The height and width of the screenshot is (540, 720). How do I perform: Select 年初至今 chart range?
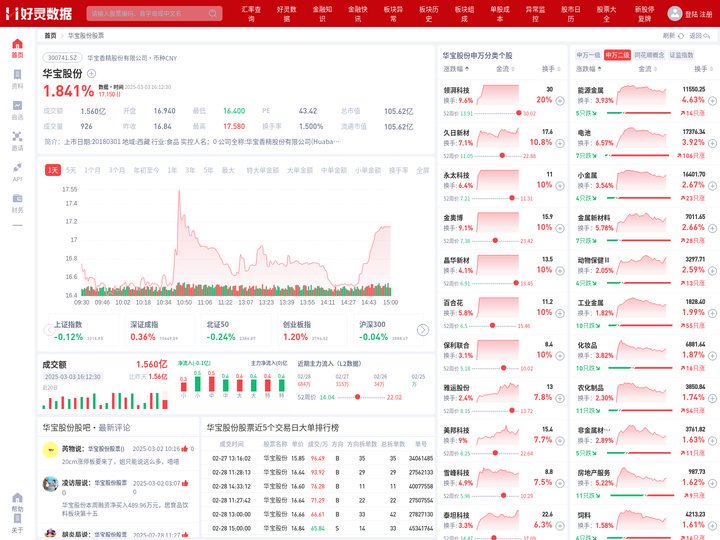click(146, 170)
